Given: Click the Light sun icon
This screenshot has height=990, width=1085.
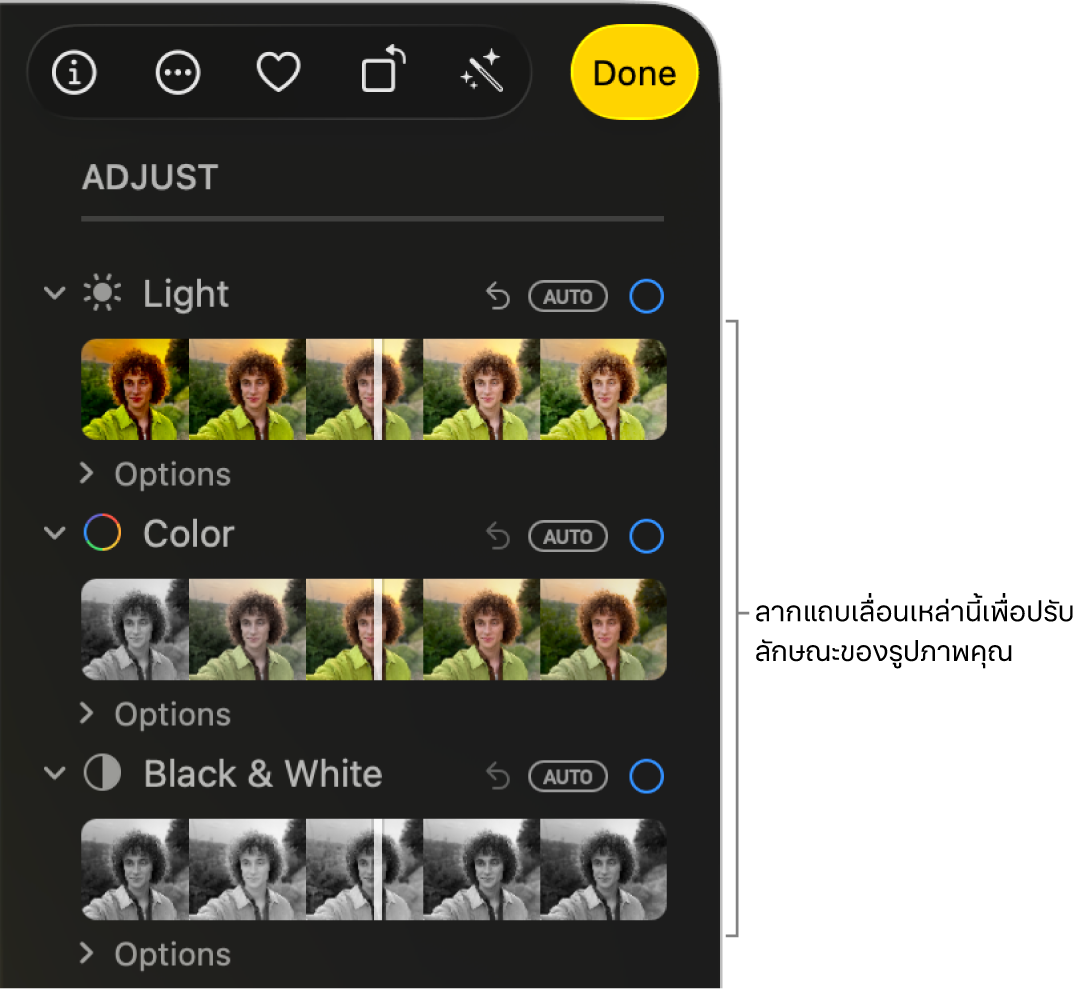Looking at the screenshot, I should tap(102, 293).
